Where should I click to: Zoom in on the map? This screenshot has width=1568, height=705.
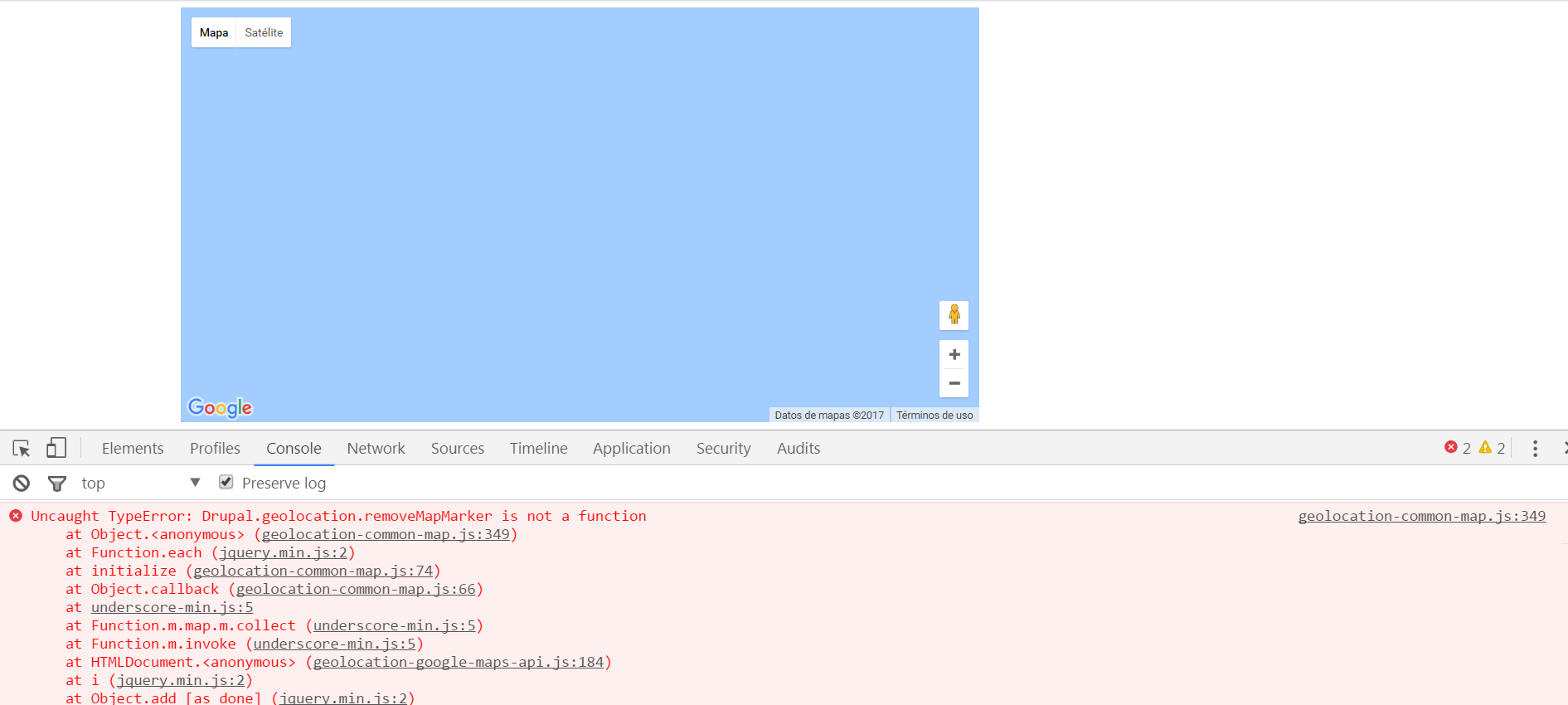point(954,354)
